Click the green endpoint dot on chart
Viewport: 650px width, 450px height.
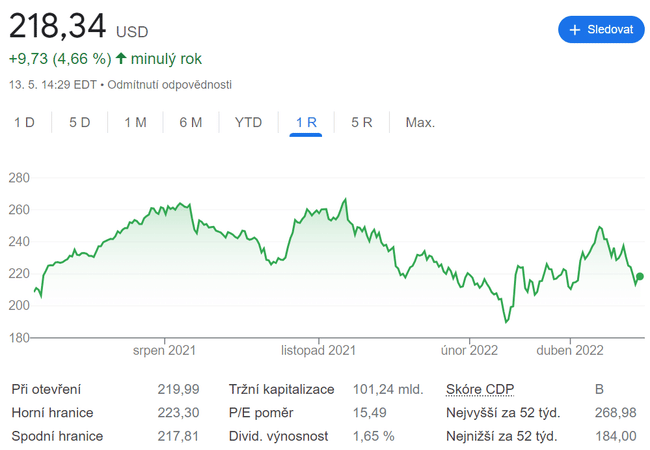coord(640,277)
